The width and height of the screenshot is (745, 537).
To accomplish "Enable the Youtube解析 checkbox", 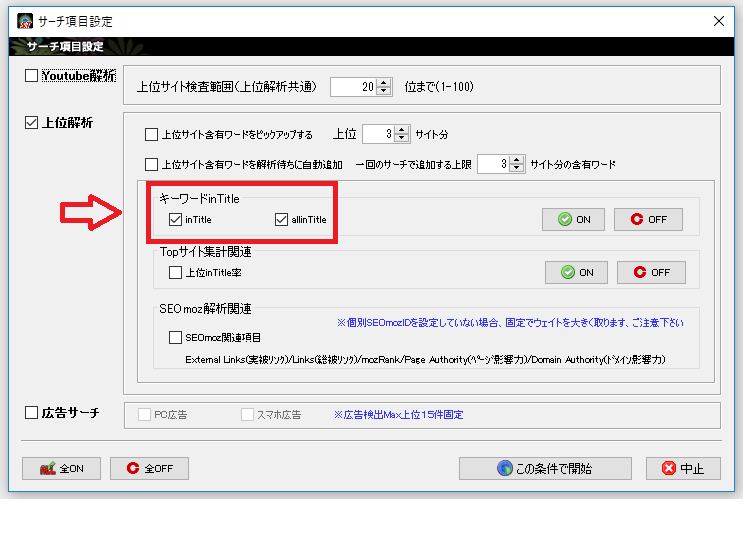I will click(x=31, y=76).
